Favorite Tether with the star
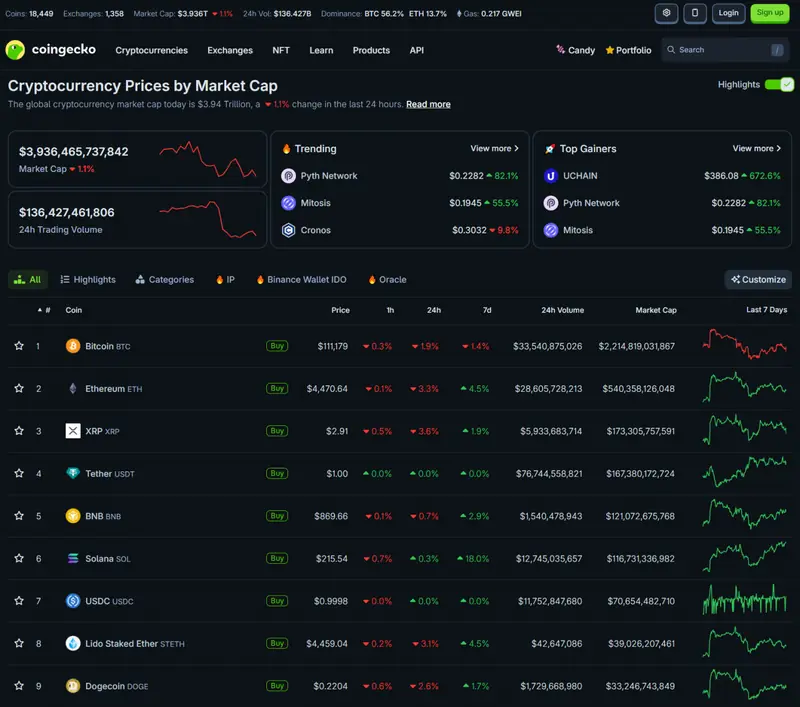 19,473
